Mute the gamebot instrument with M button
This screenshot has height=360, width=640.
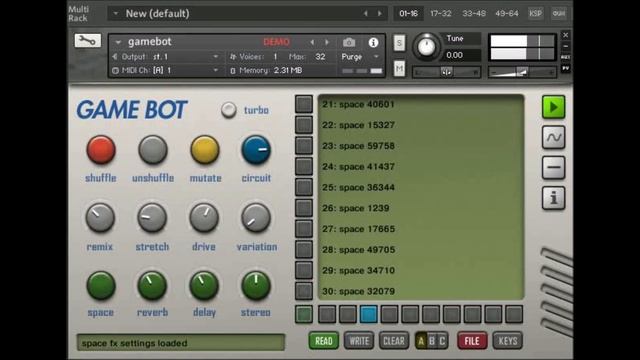[x=399, y=68]
